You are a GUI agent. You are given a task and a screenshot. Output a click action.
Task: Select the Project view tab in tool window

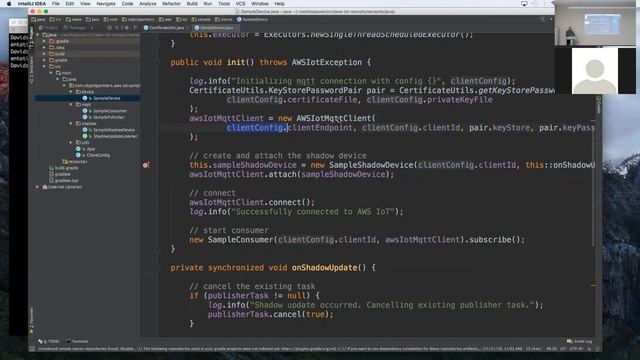pyautogui.click(x=49, y=28)
